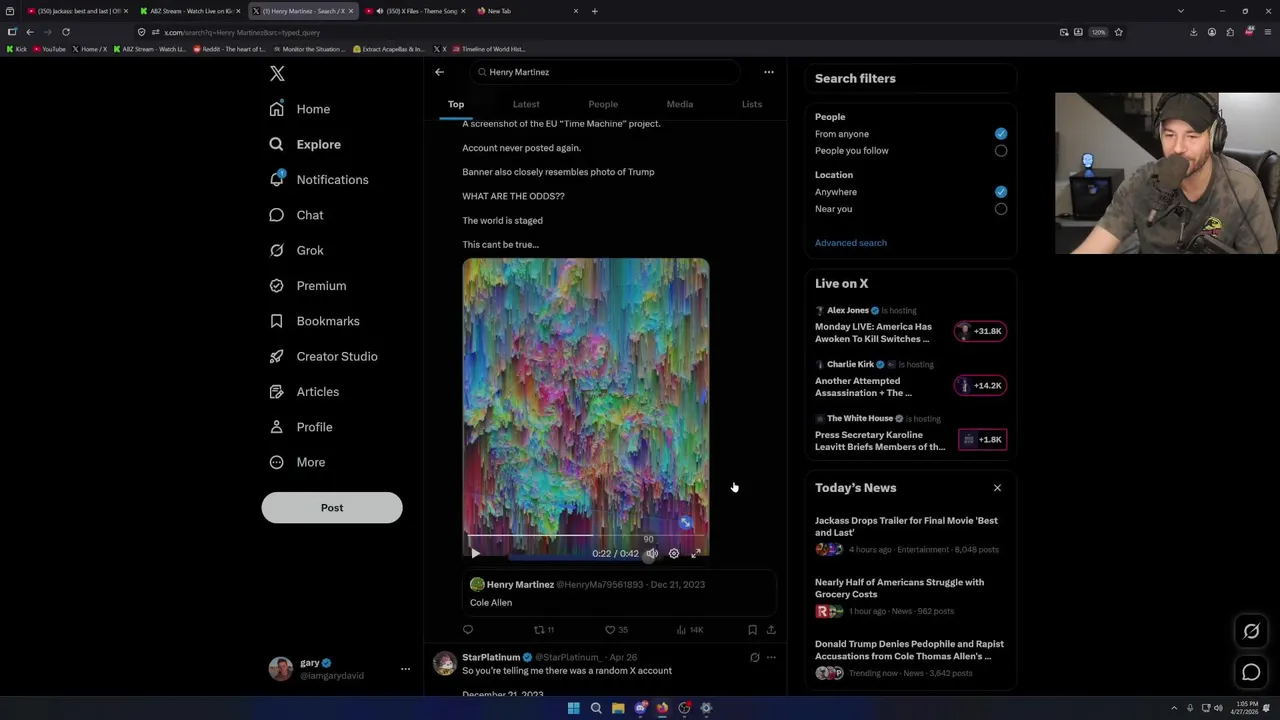Open White House Press Secretary briefing
The image size is (1280, 720).
click(910, 435)
